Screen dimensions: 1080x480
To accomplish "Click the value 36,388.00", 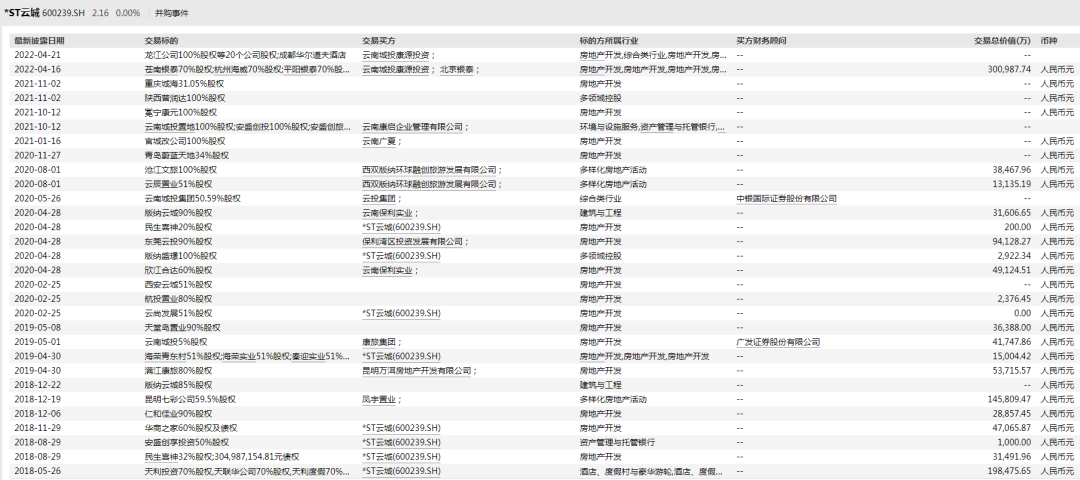I will (x=1012, y=328).
